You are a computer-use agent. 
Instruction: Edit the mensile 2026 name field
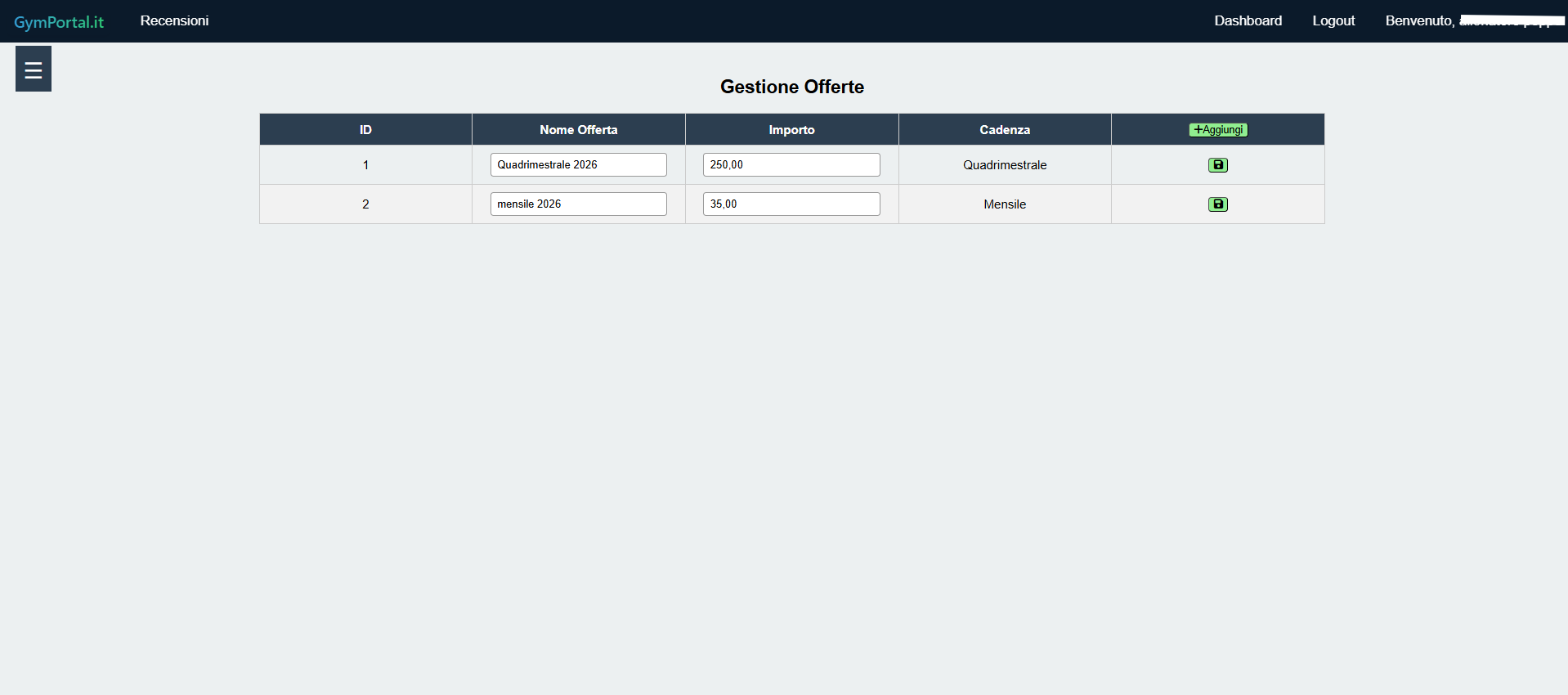point(578,204)
